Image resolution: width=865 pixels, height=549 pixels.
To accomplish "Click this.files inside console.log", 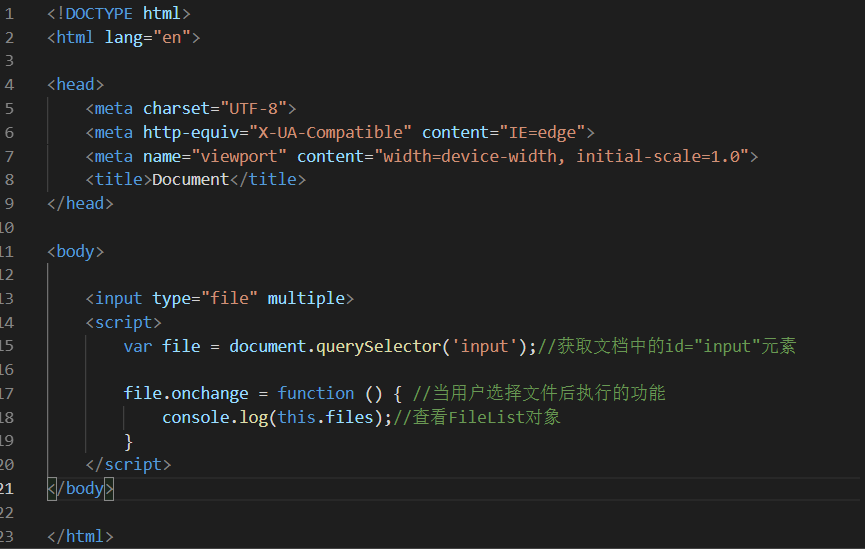I will (325, 418).
